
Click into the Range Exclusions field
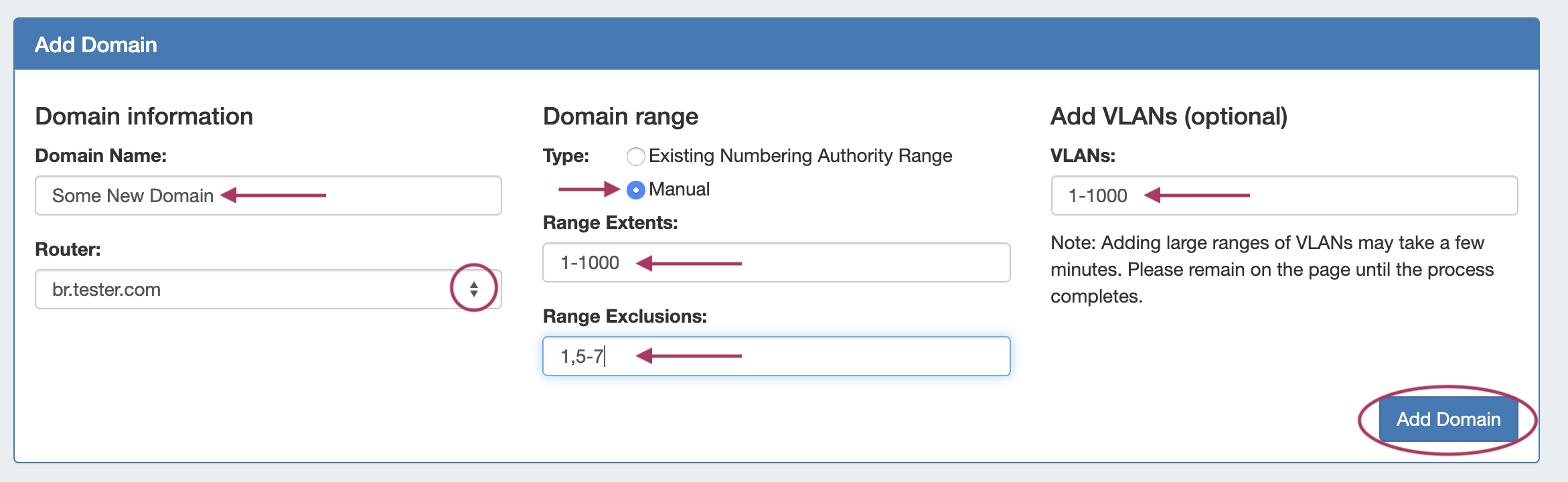(x=775, y=356)
